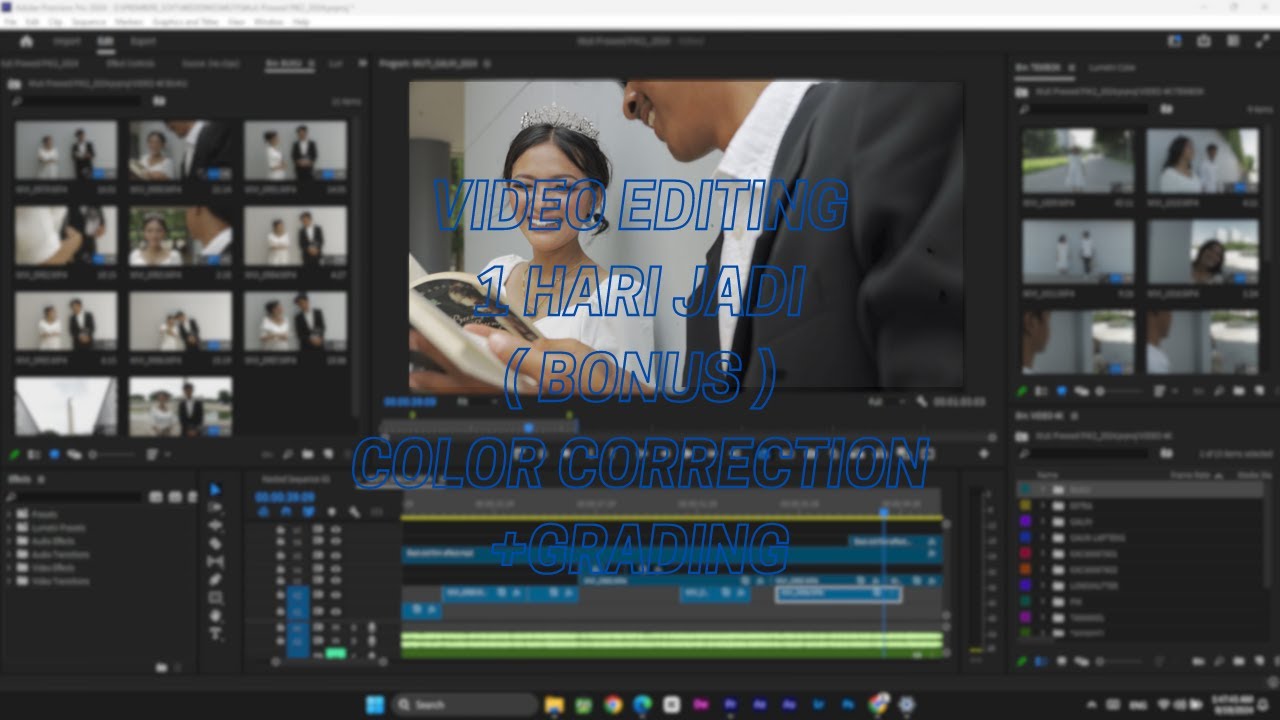Select the Track Select Forward tool
Screen dimensions: 1280x720
(215, 508)
